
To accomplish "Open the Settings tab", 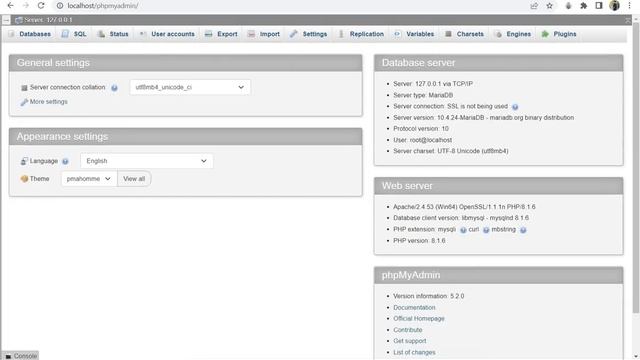I will pos(309,34).
